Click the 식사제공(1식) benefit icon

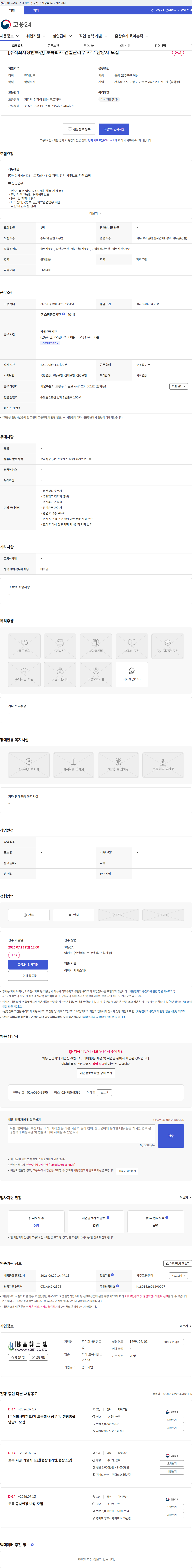[x=132, y=674]
